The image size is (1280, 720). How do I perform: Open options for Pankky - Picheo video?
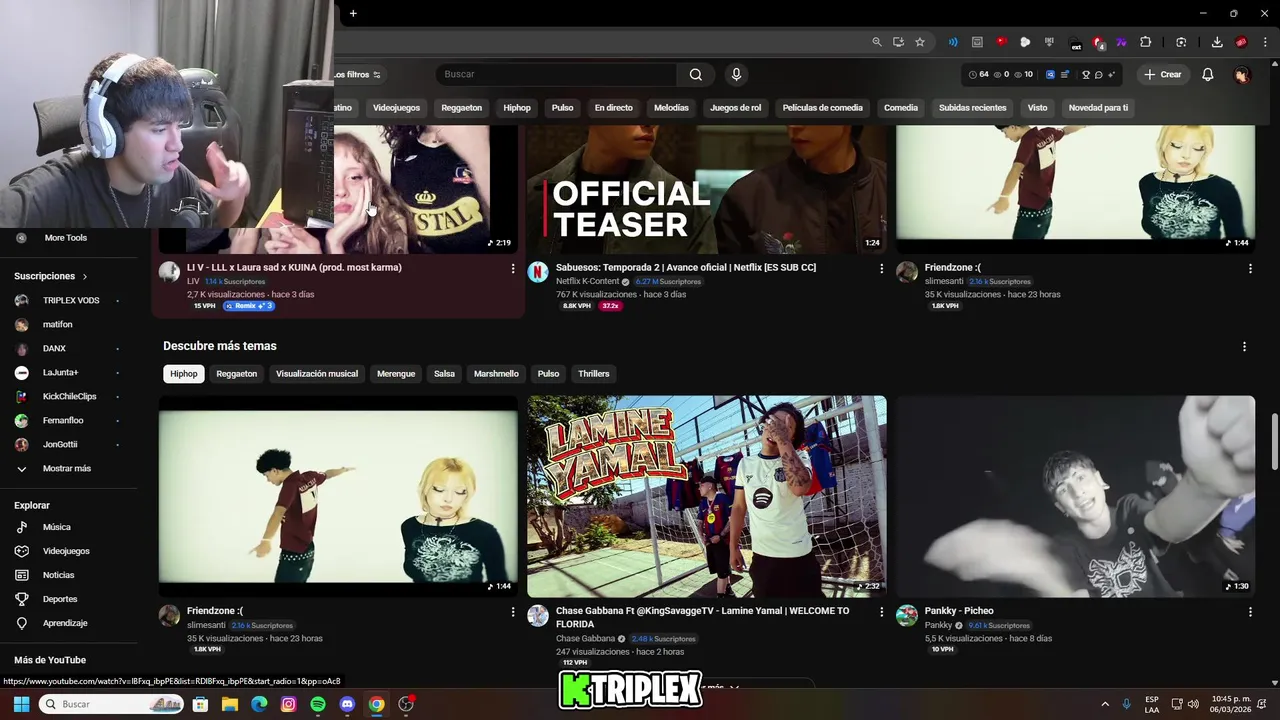pos(1250,611)
